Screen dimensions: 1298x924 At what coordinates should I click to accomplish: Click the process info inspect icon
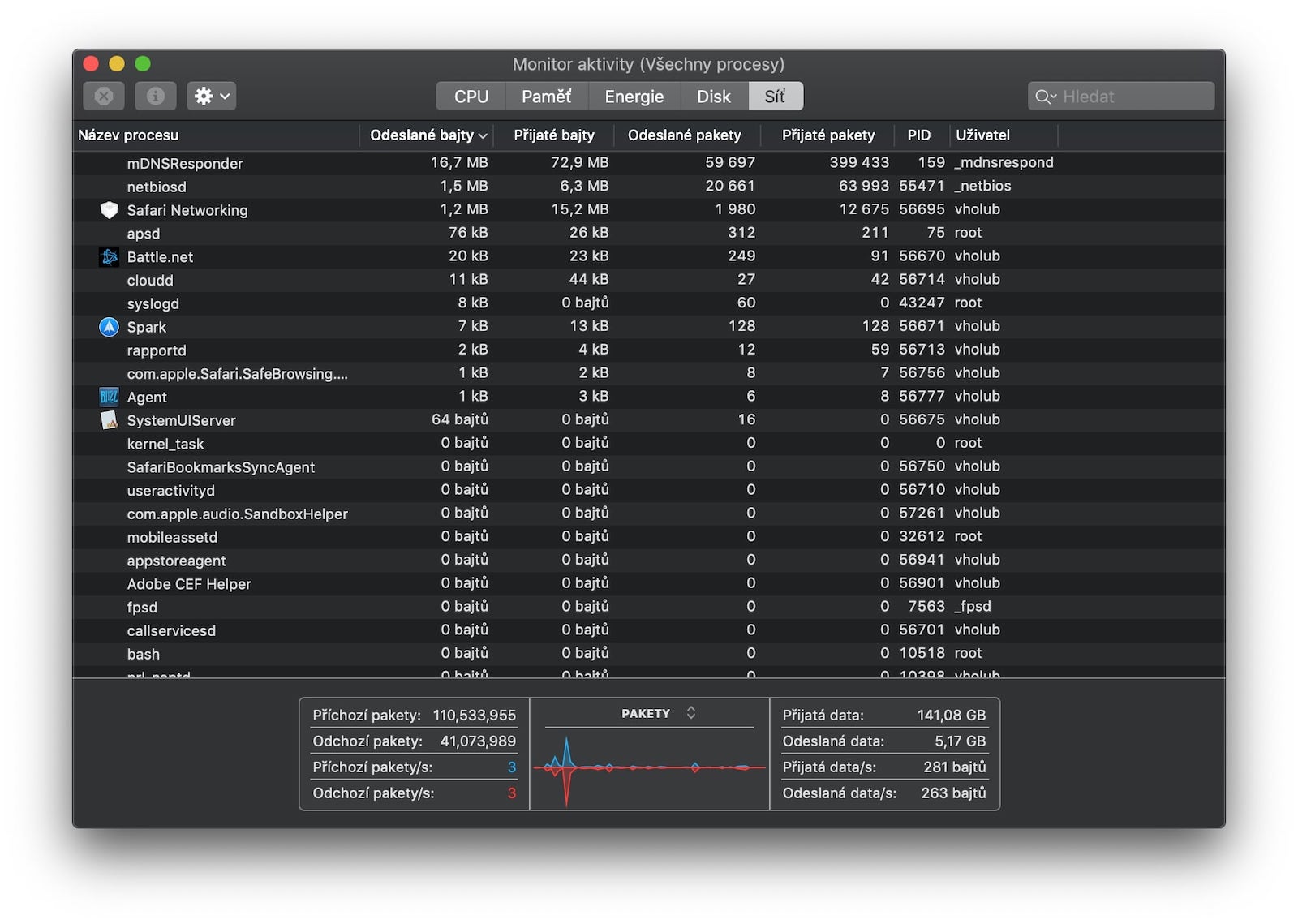coord(155,97)
